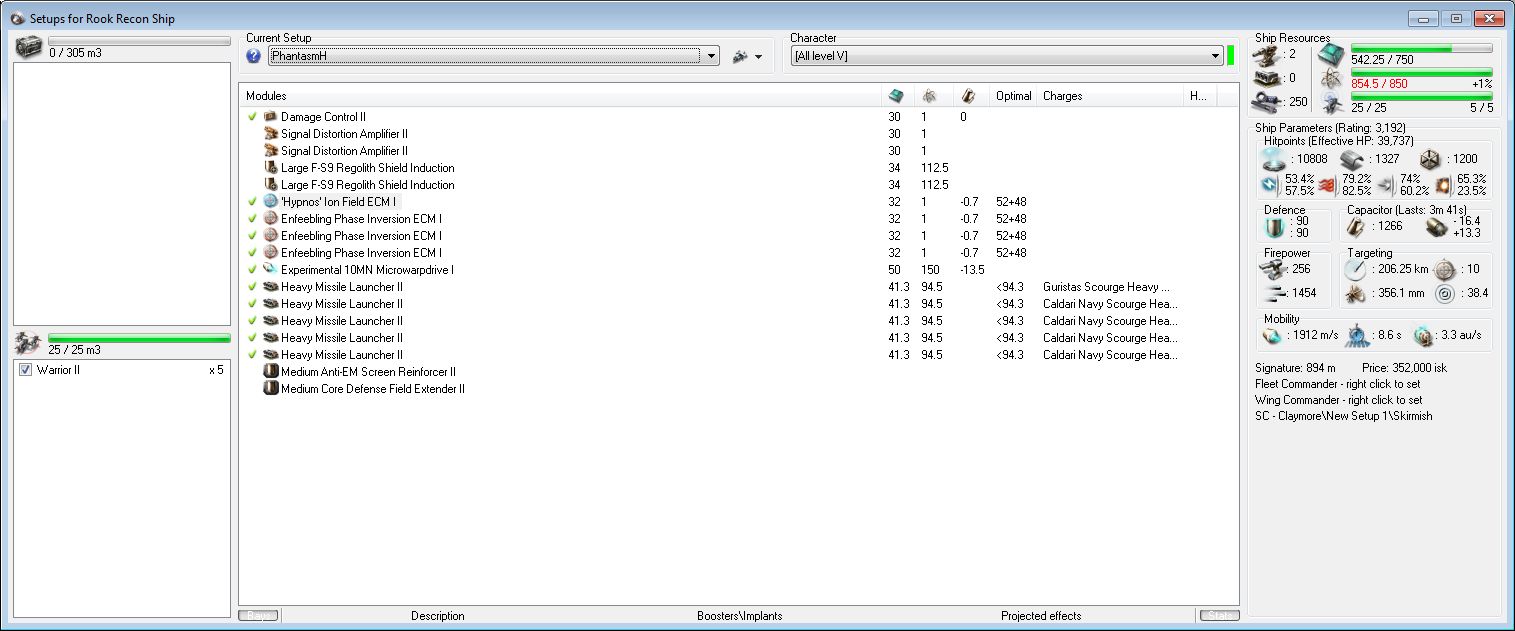
Task: Click the sensor strength icon showing 38.4
Action: 1443,293
